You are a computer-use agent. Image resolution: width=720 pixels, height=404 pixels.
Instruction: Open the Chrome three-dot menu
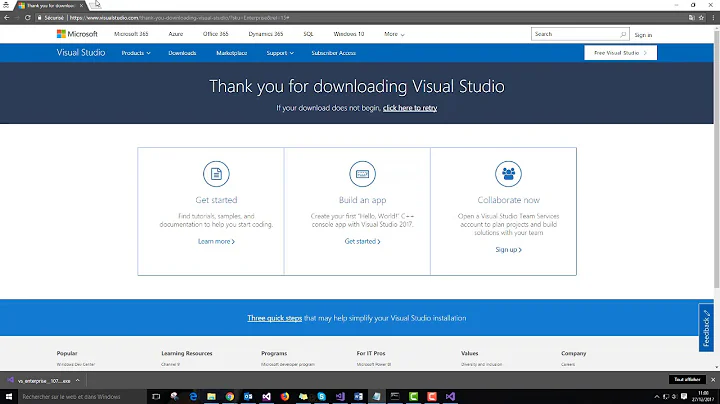pos(713,17)
